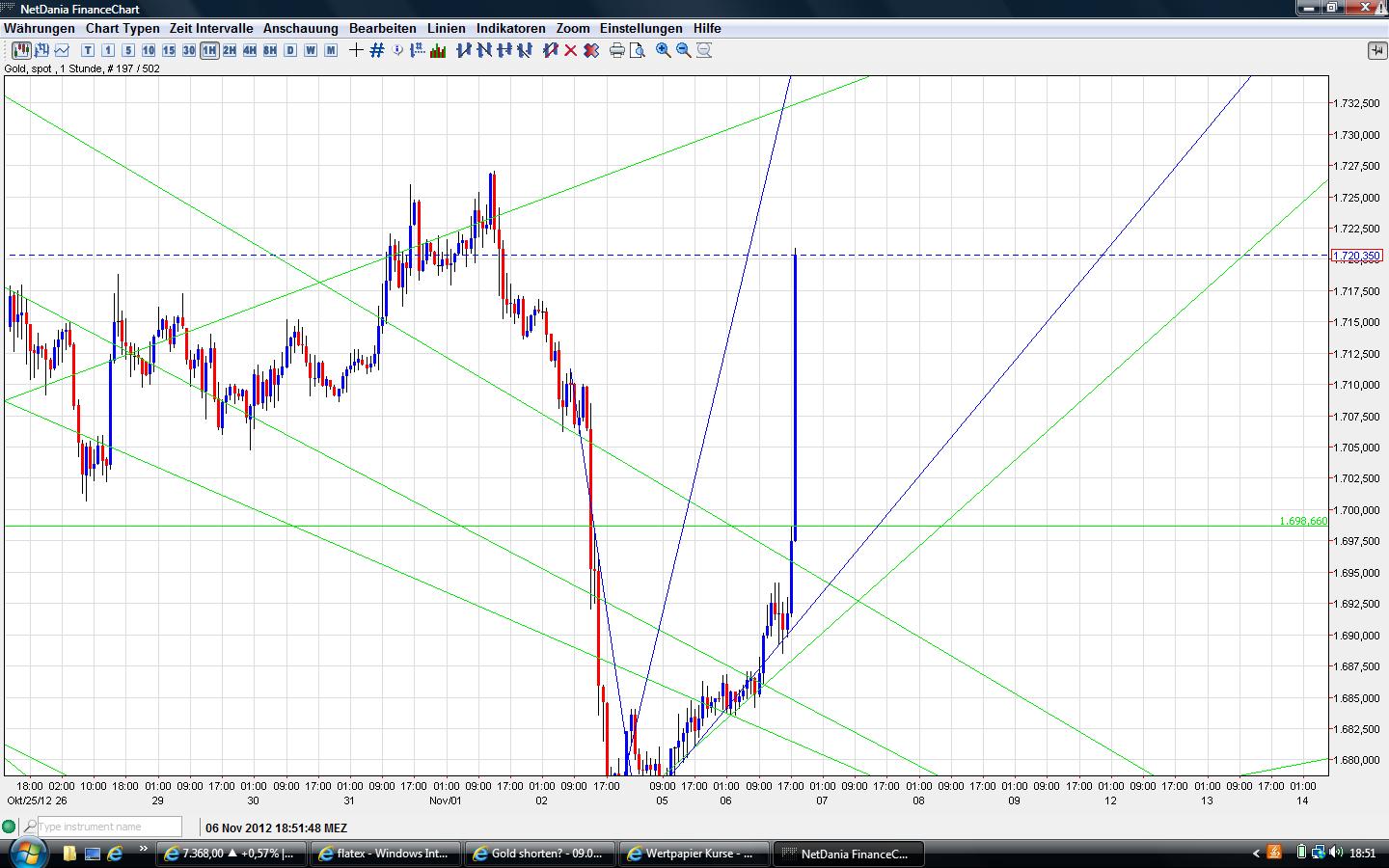Open the Zeit Intervalle menu
Screen dimensions: 1389x868
click(210, 28)
